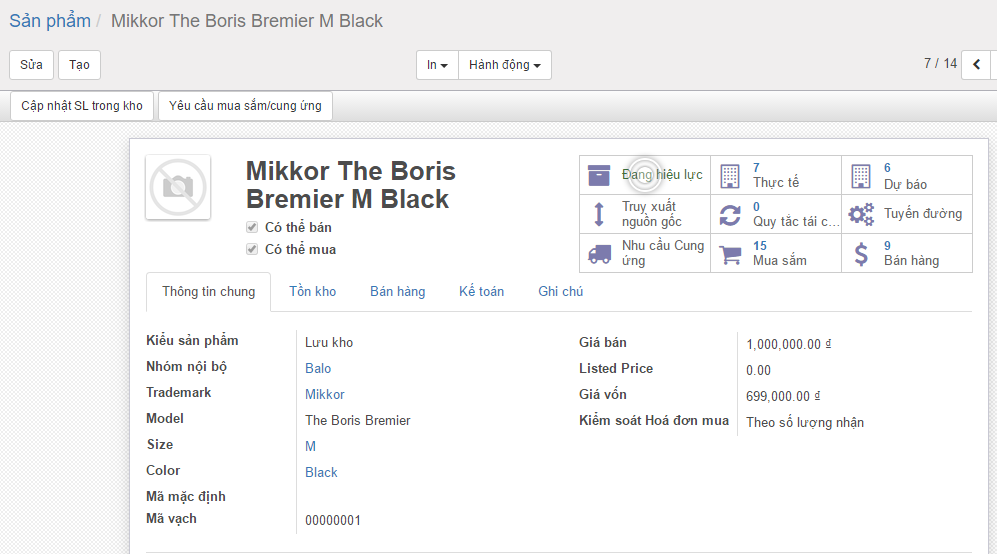This screenshot has height=554, width=997.
Task: Toggle the Có thể bán checkbox
Action: point(252,227)
